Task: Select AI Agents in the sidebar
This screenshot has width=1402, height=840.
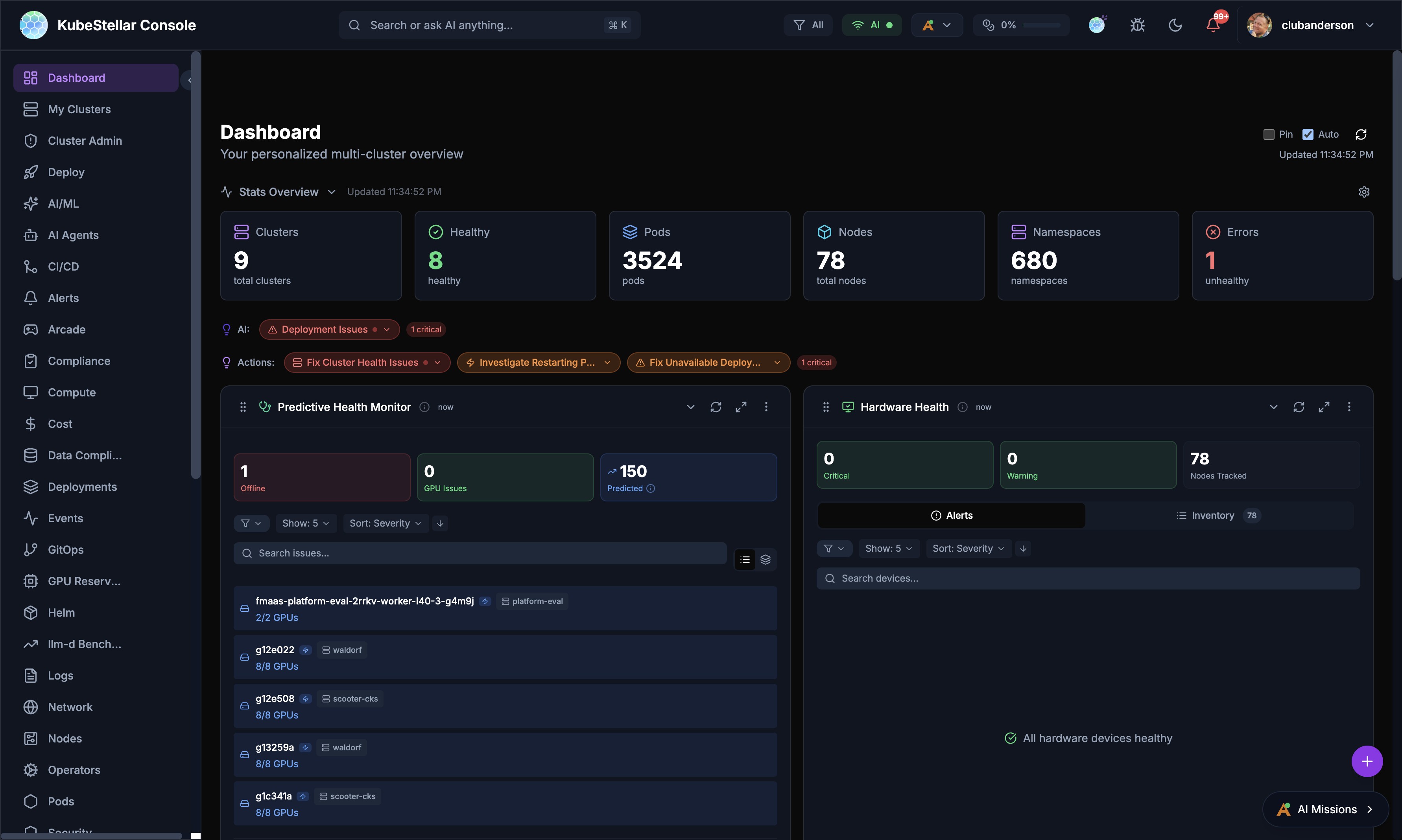Action: pyautogui.click(x=74, y=235)
